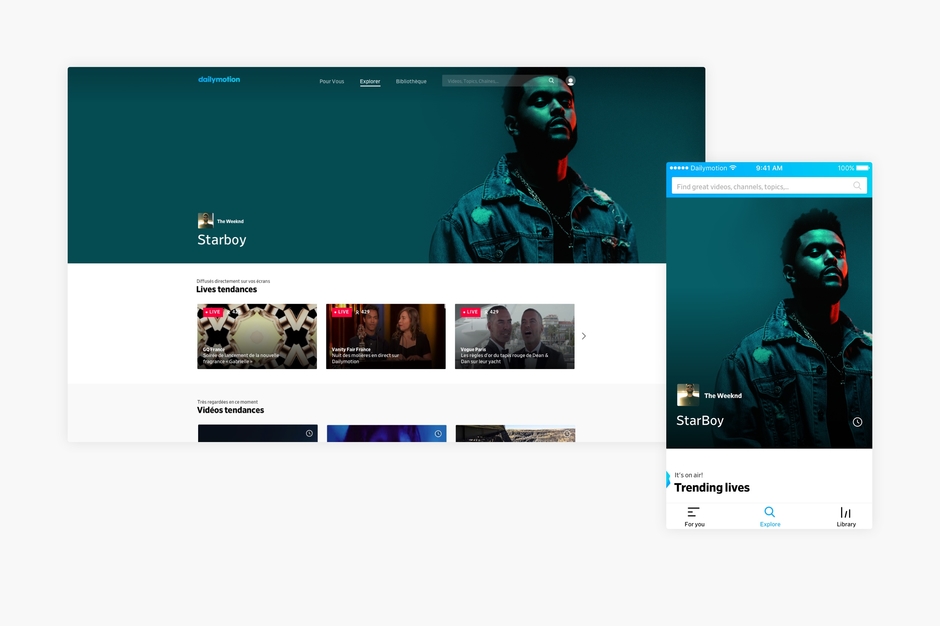The width and height of the screenshot is (940, 626).
Task: Click the dailymotion logo on desktop site
Action: click(219, 79)
